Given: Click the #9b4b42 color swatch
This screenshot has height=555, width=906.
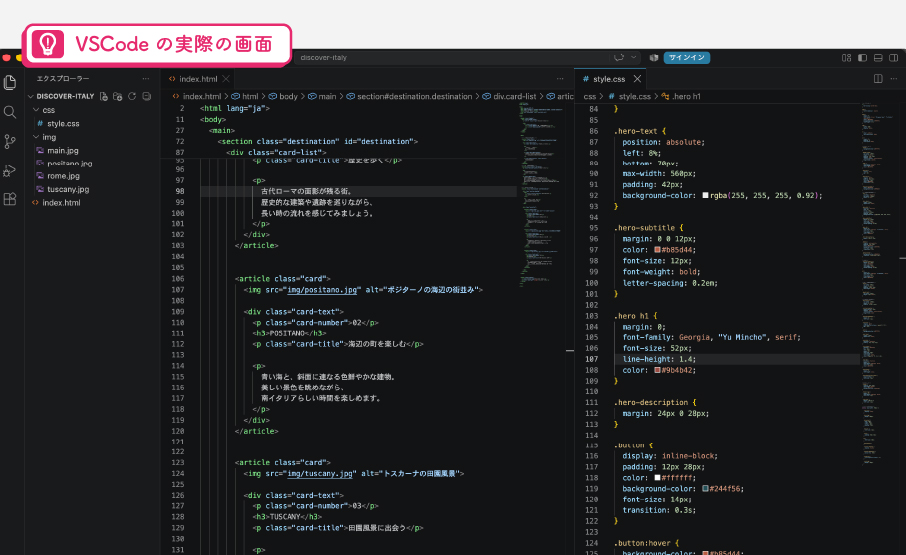Looking at the screenshot, I should (x=657, y=370).
